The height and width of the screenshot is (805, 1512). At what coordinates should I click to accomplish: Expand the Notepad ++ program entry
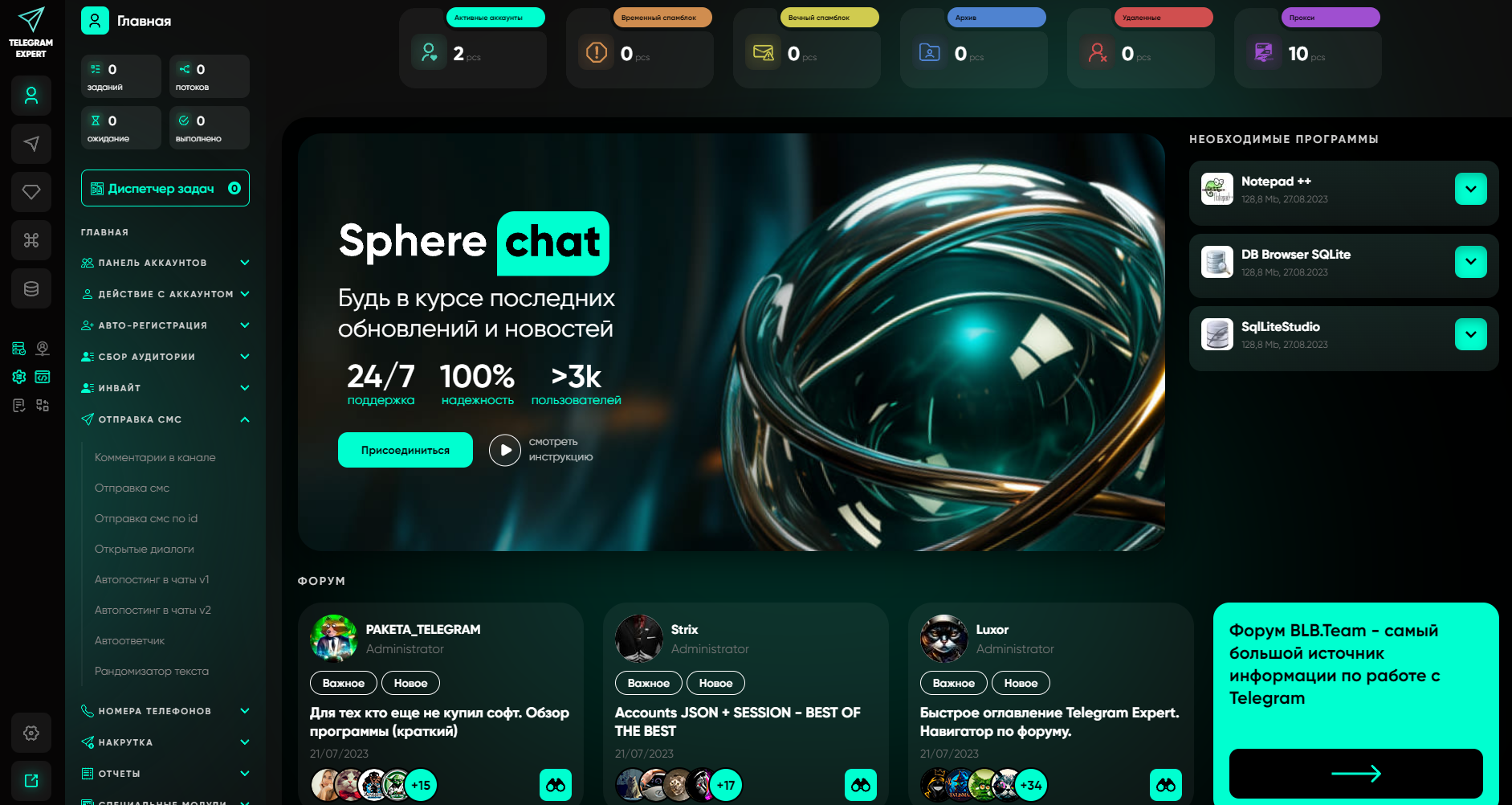(x=1470, y=190)
